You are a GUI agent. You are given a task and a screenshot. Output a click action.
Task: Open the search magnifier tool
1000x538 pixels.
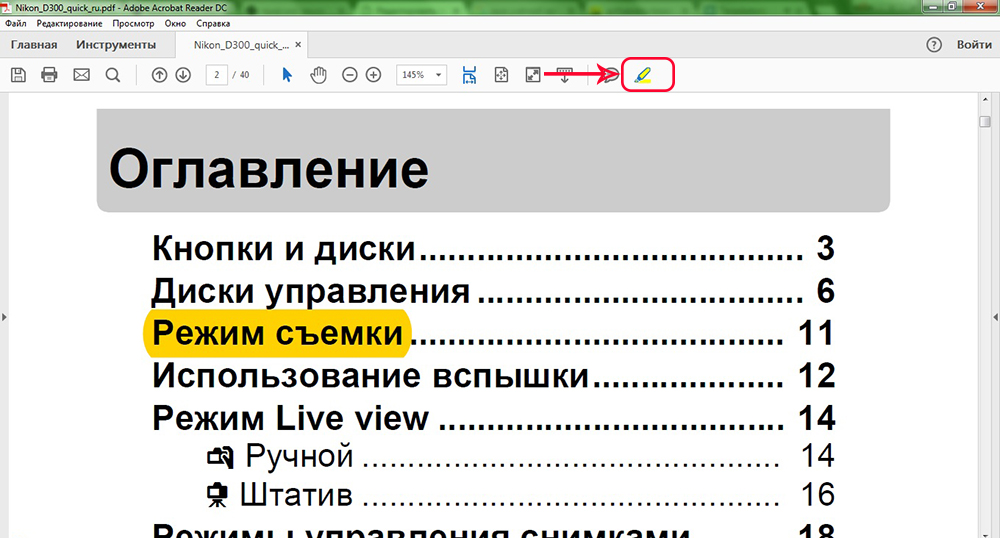[113, 75]
